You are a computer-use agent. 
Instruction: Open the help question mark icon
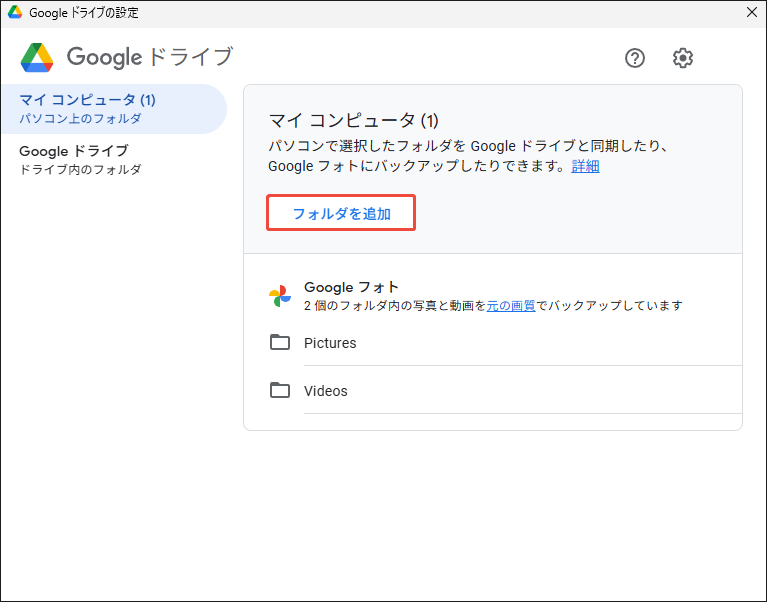634,58
